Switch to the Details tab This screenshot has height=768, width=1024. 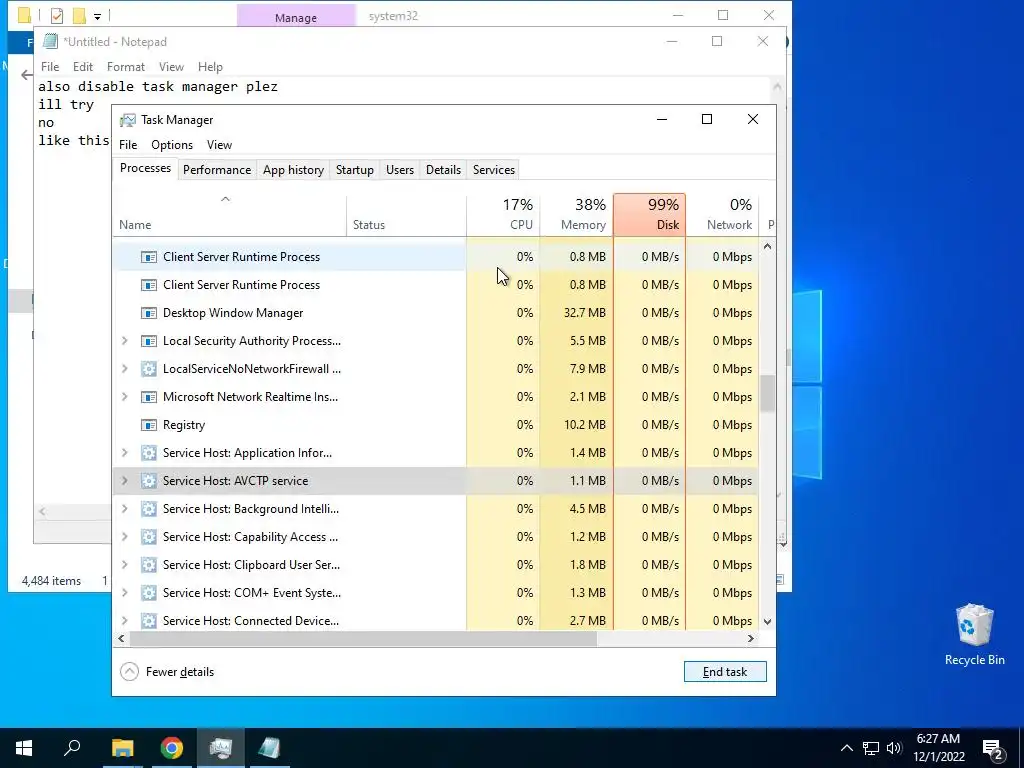[x=443, y=170]
